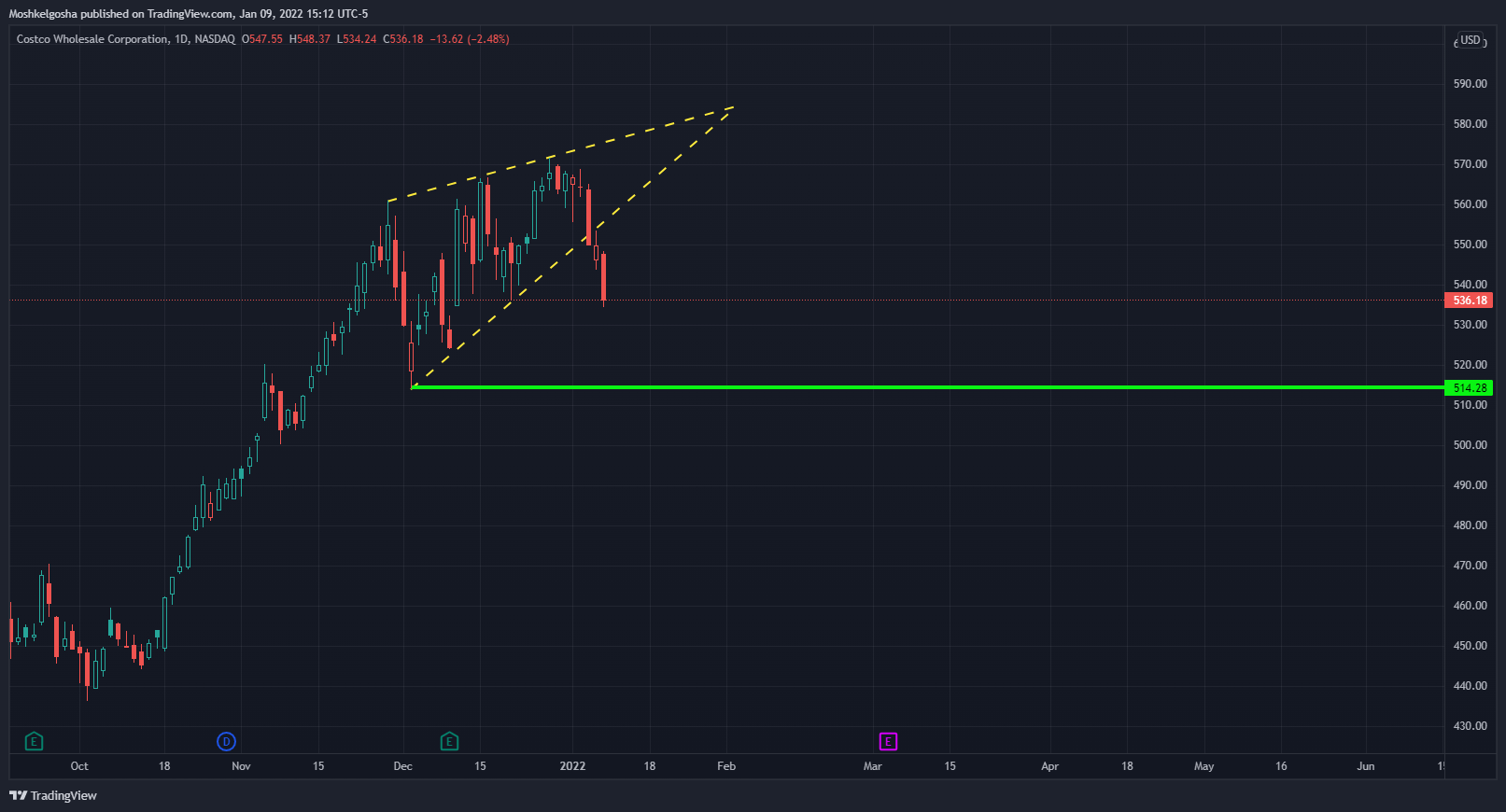Click the close value C536.18
The height and width of the screenshot is (812, 1506).
pos(403,39)
